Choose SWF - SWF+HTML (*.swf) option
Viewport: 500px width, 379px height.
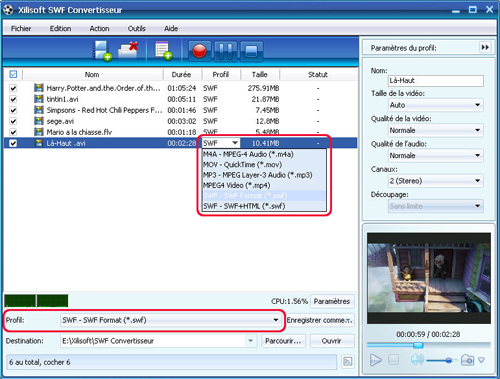point(264,206)
